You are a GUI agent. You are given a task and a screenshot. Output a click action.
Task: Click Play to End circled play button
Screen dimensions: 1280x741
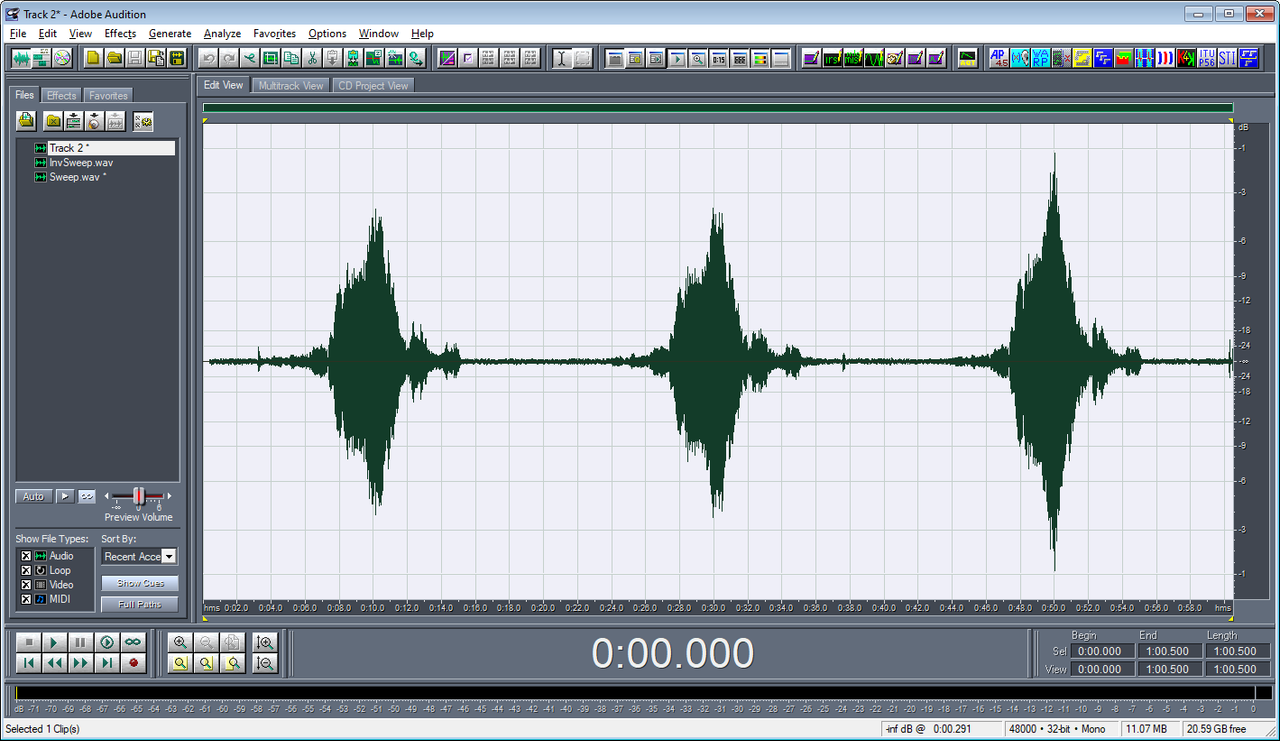pyautogui.click(x=106, y=642)
